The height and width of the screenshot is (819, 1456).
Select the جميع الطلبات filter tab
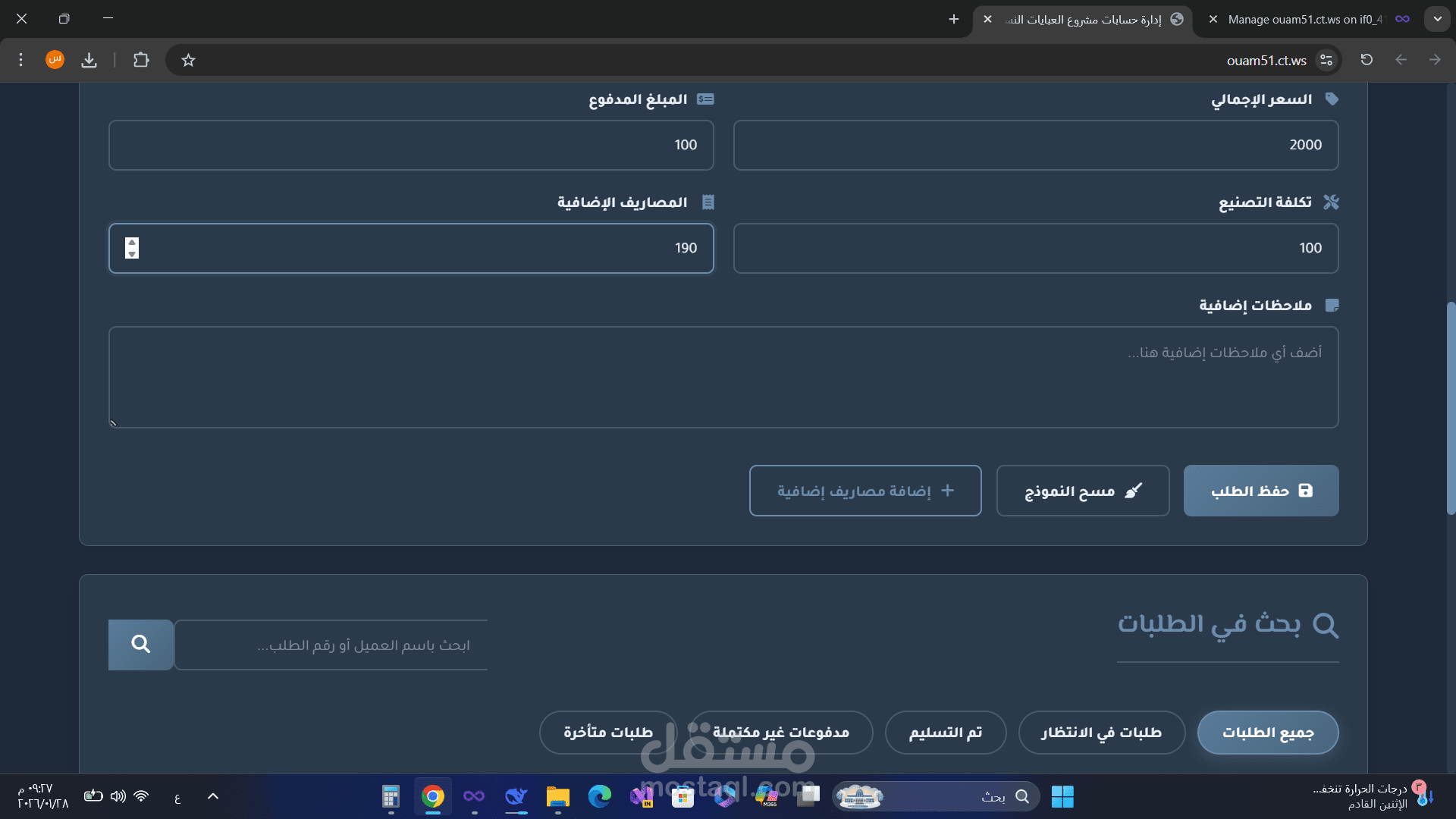pos(1267,733)
